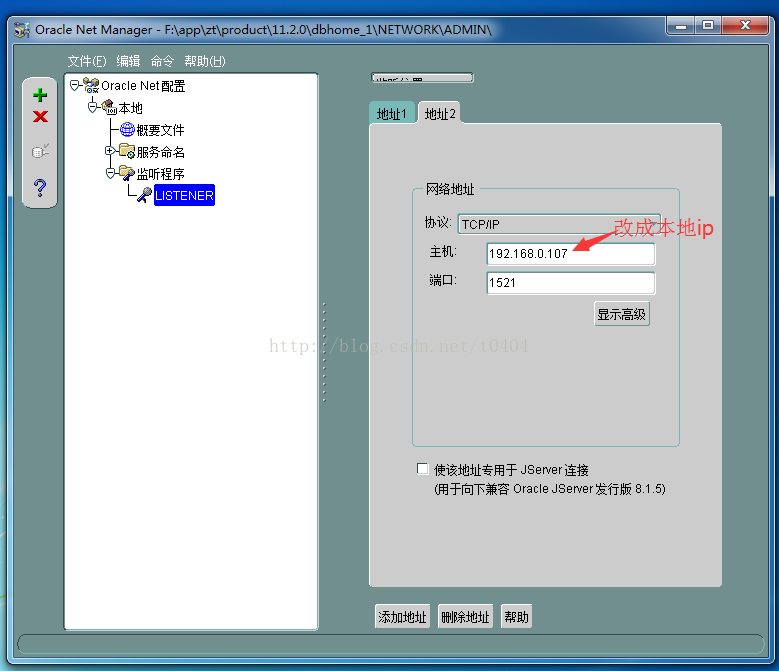Image resolution: width=779 pixels, height=671 pixels.
Task: Click the LISTENER microphone icon
Action: point(145,195)
